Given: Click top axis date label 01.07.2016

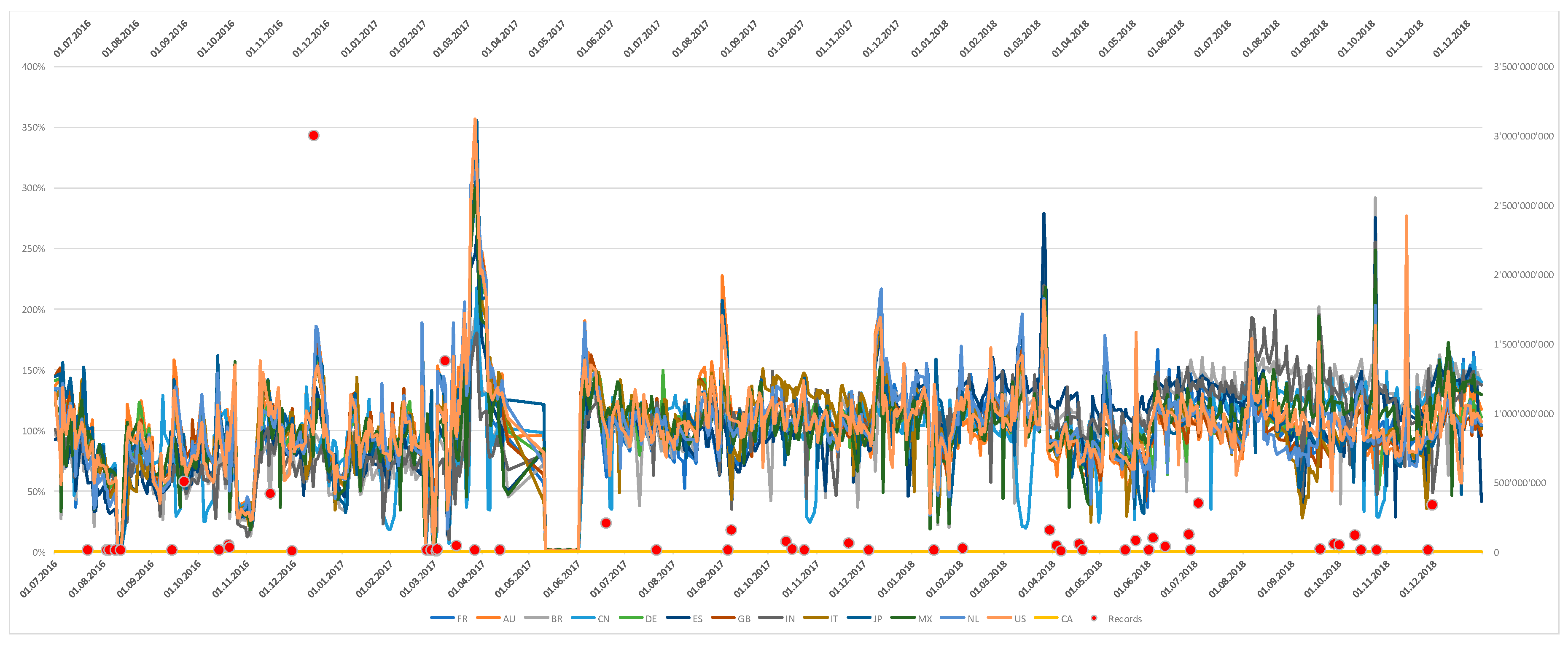Looking at the screenshot, I should (x=72, y=39).
